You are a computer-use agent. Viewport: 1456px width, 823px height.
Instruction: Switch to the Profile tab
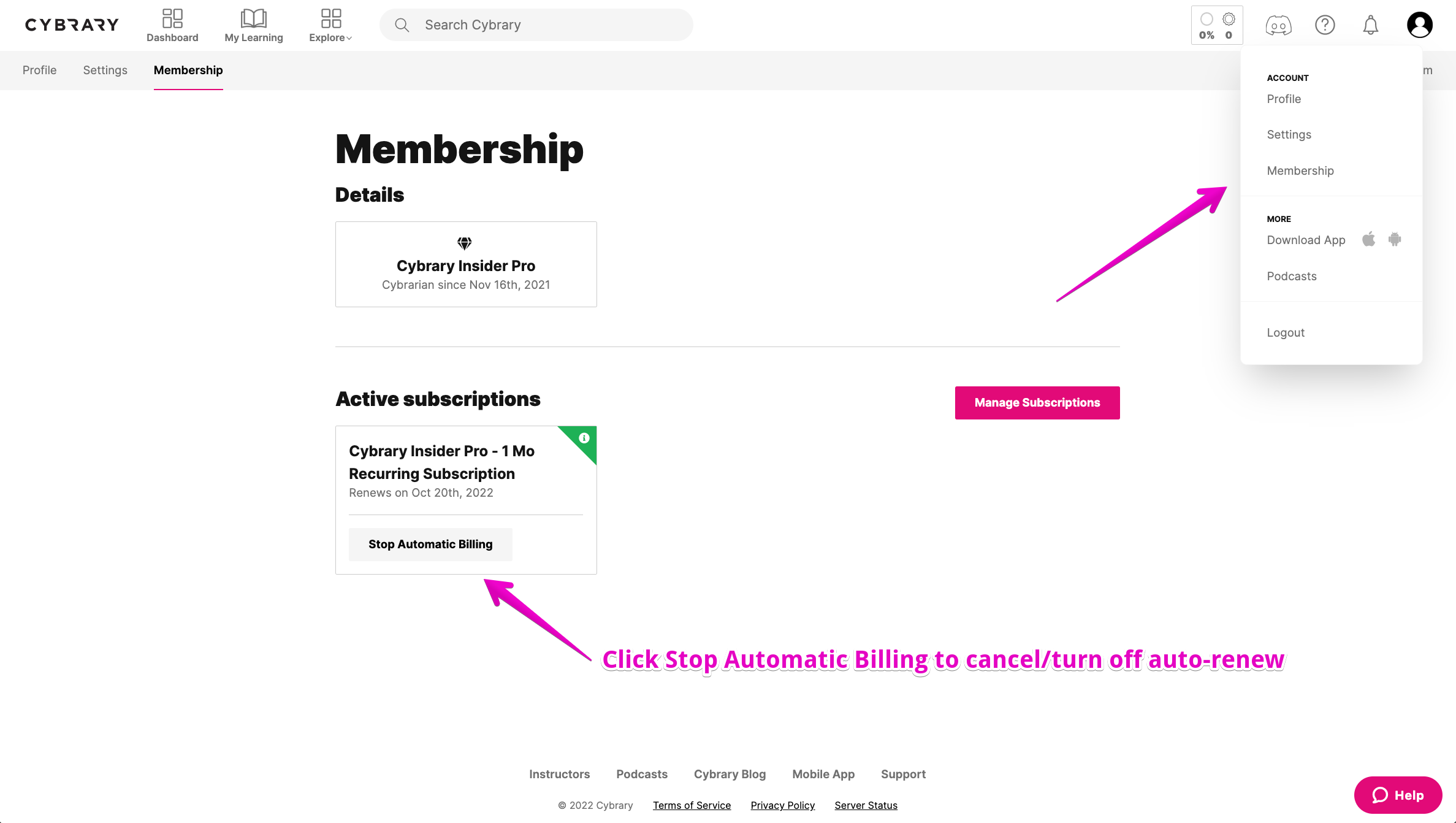pyautogui.click(x=39, y=70)
